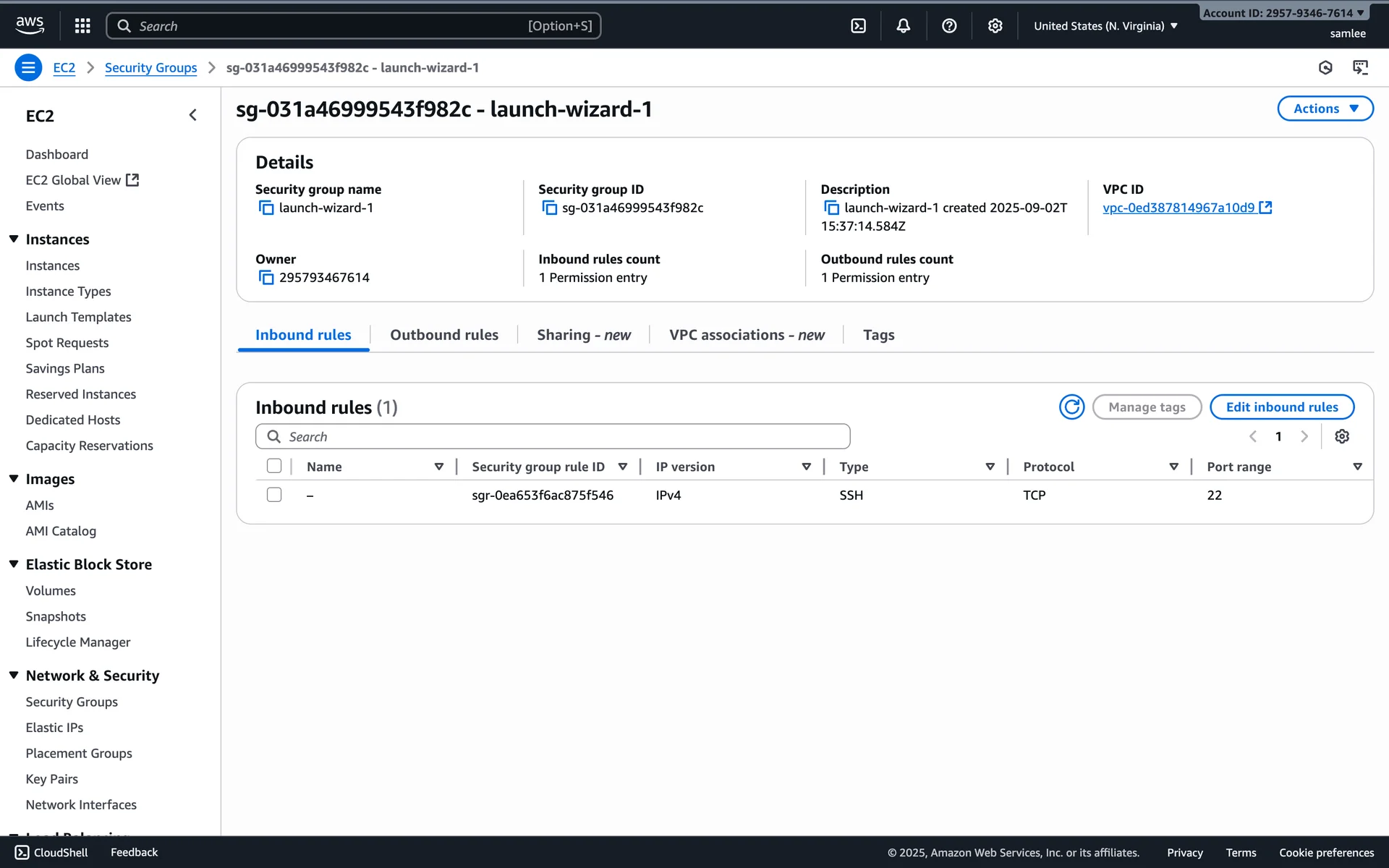Copy the owner account number
Screen dimensions: 1389x868
(266, 278)
